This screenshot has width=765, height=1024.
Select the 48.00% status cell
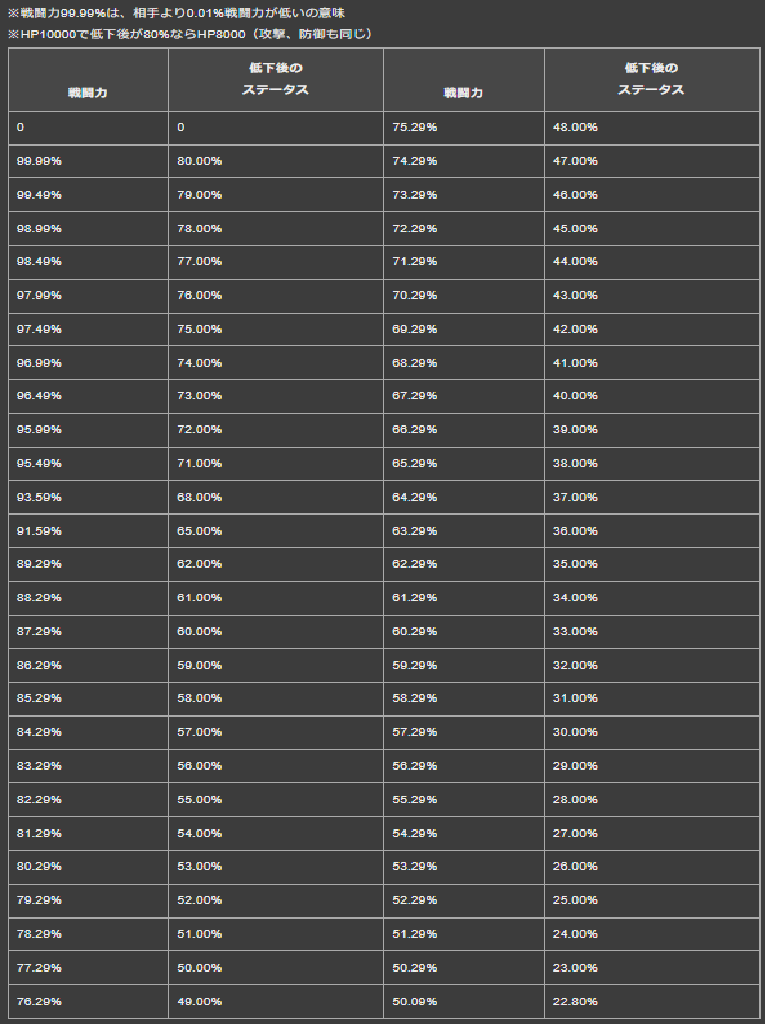(575, 128)
